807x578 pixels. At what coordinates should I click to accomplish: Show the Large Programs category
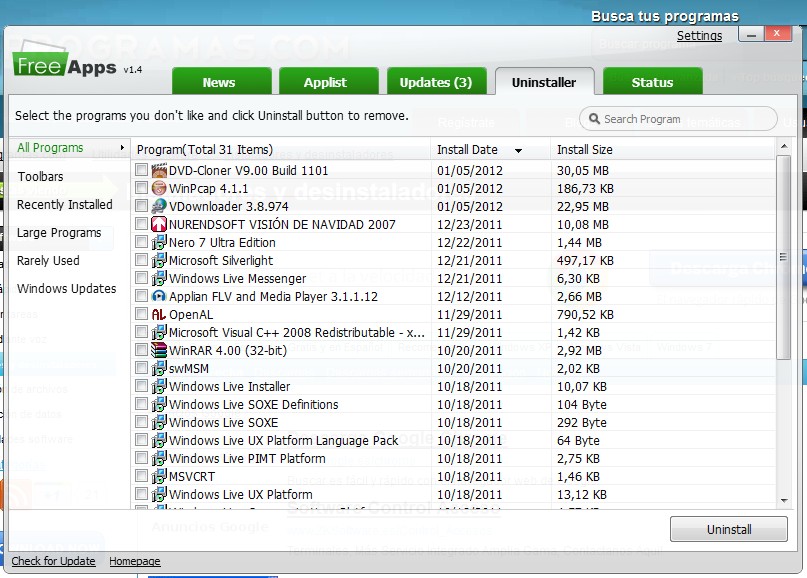pyautogui.click(x=59, y=233)
